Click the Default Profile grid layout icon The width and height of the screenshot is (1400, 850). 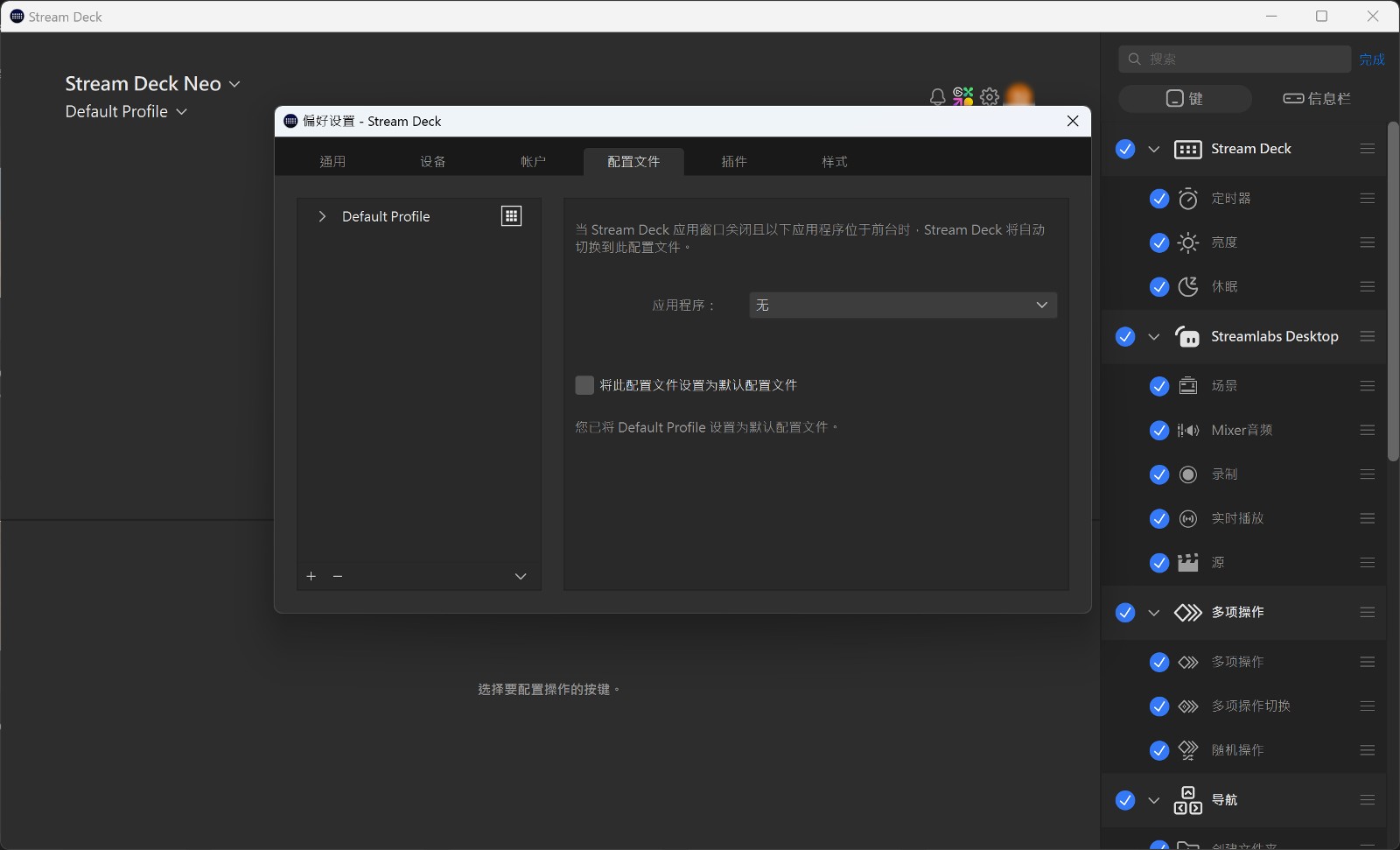tap(511, 216)
